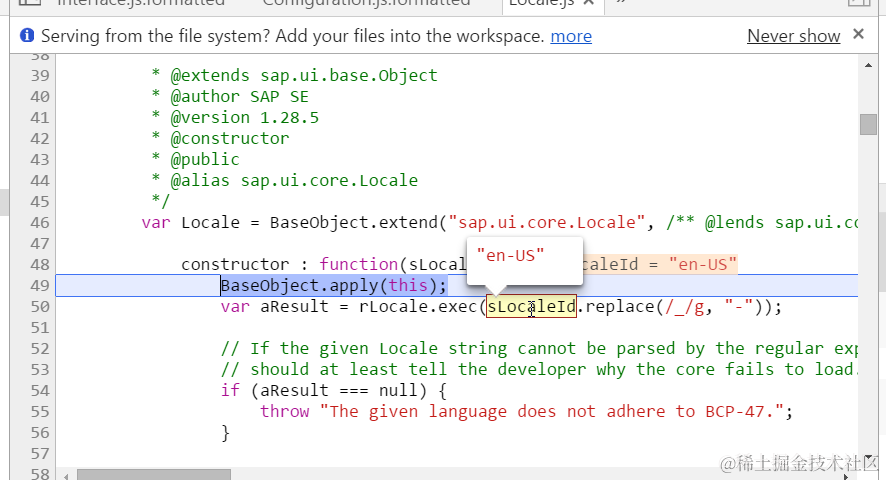Click the 'function' keyword on line 48

pos(359,265)
